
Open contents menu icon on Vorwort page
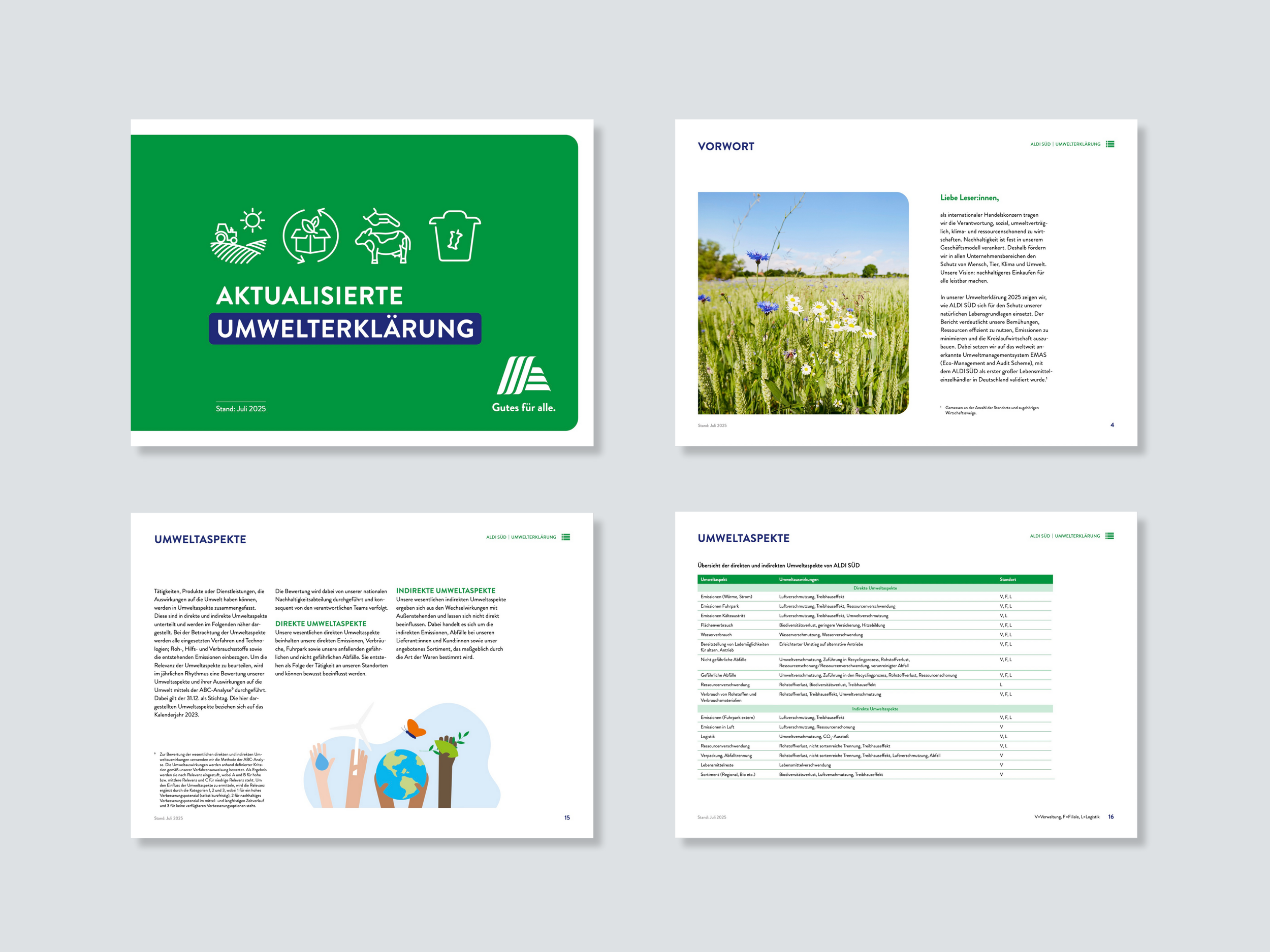[x=1110, y=144]
